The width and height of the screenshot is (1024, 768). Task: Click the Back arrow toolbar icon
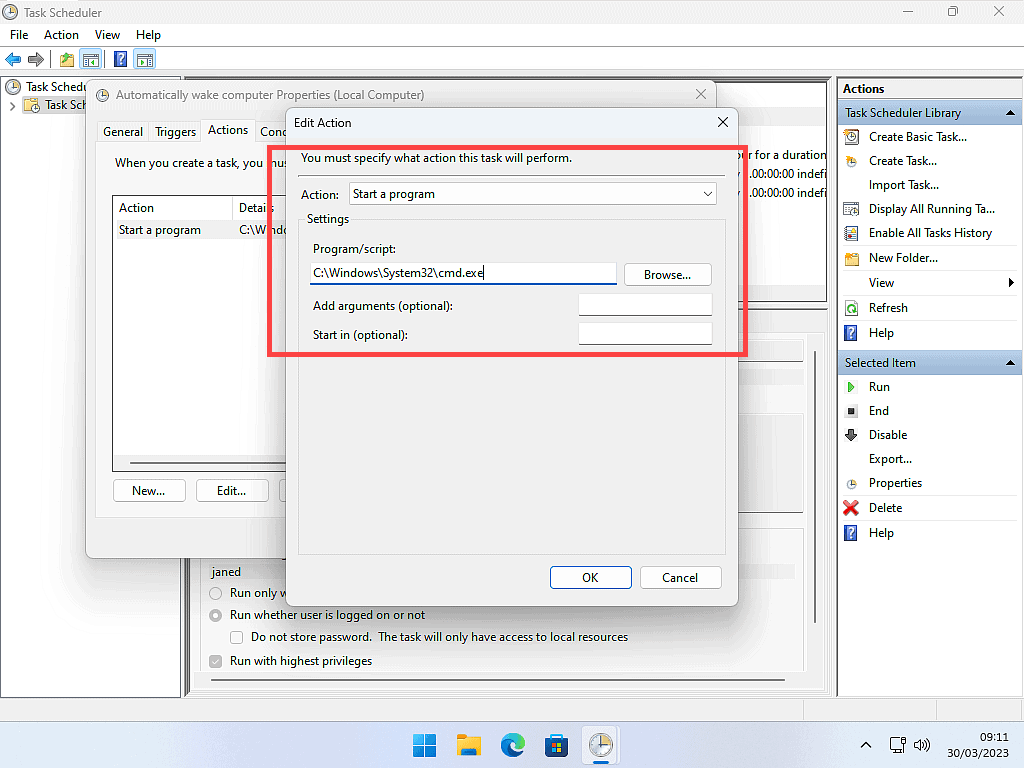tap(13, 59)
